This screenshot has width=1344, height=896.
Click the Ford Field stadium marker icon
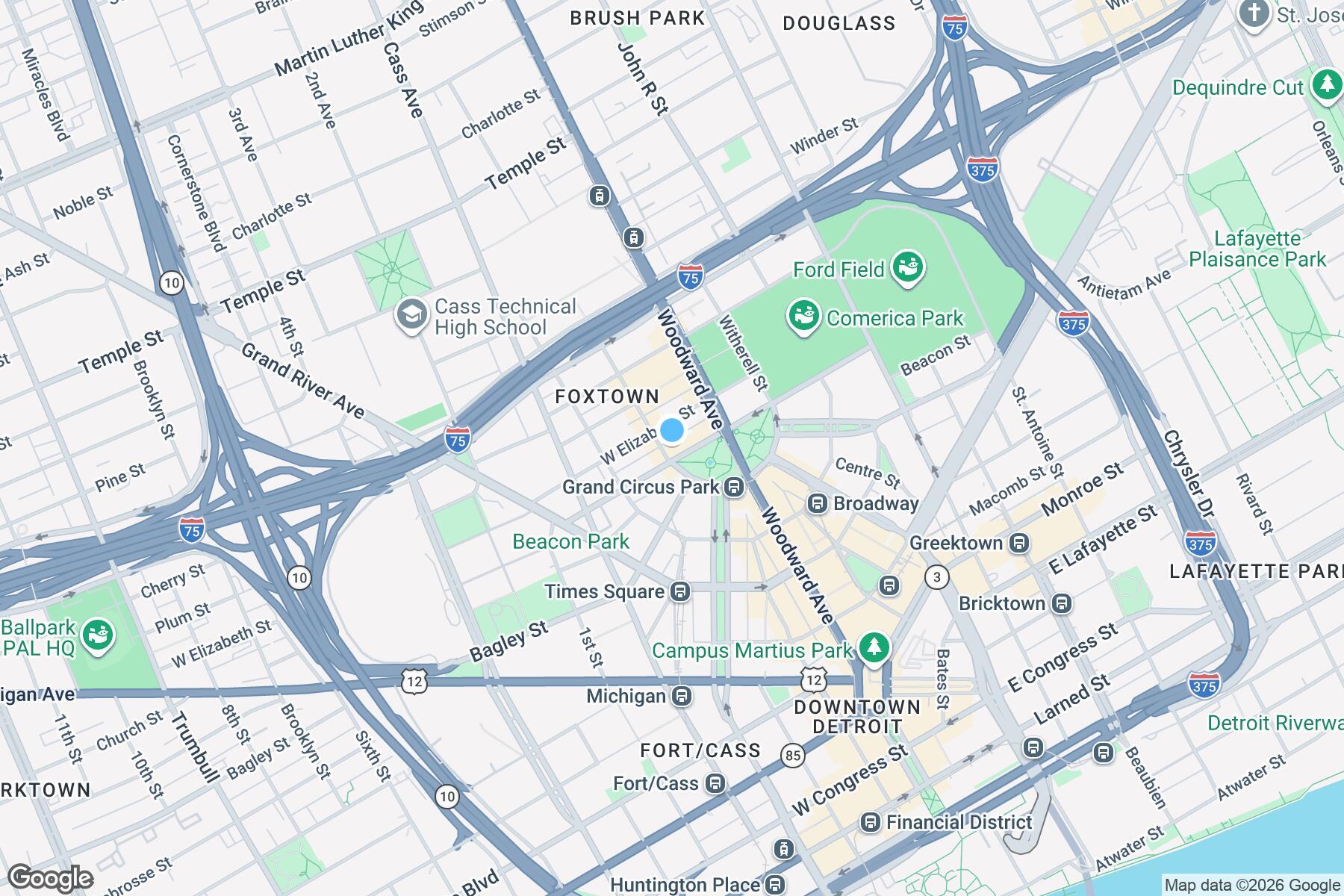tap(907, 268)
